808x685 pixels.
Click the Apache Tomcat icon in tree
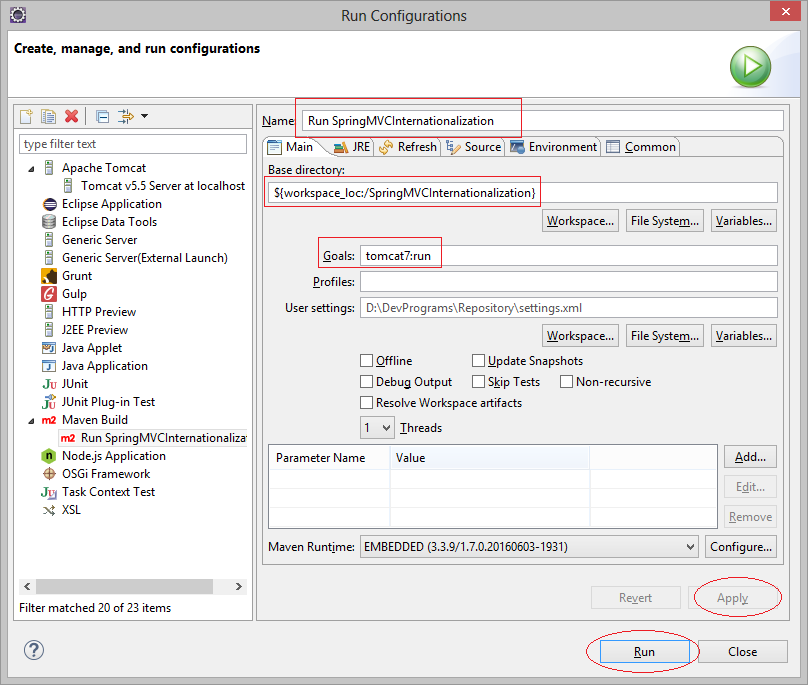click(49, 168)
